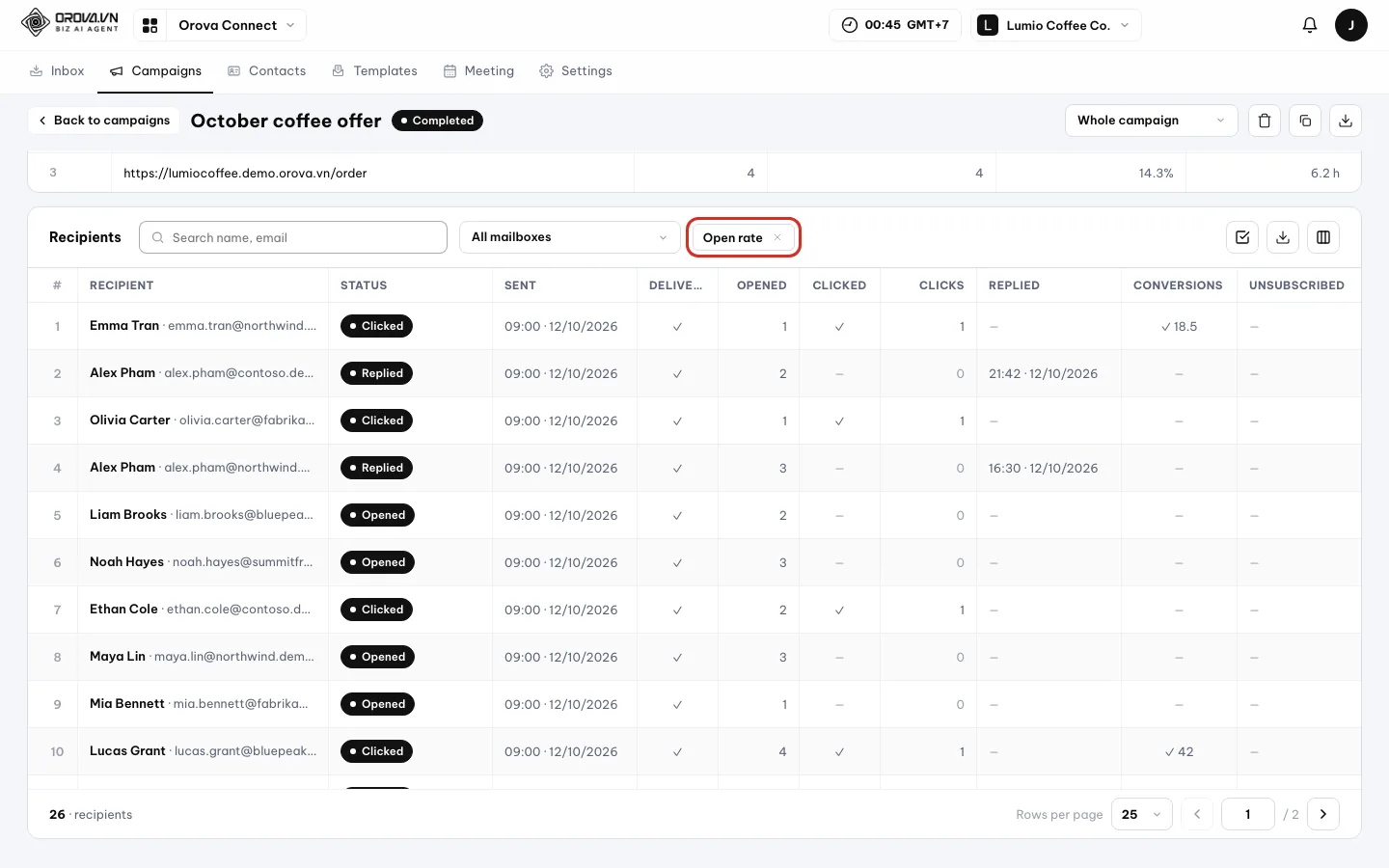Open the Inbox tab
The image size is (1389, 868).
(57, 71)
